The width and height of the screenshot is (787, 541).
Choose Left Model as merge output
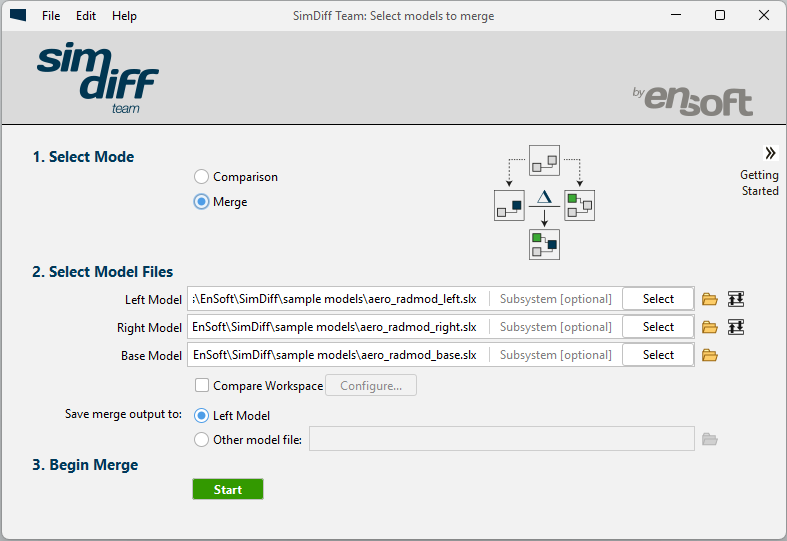point(201,416)
